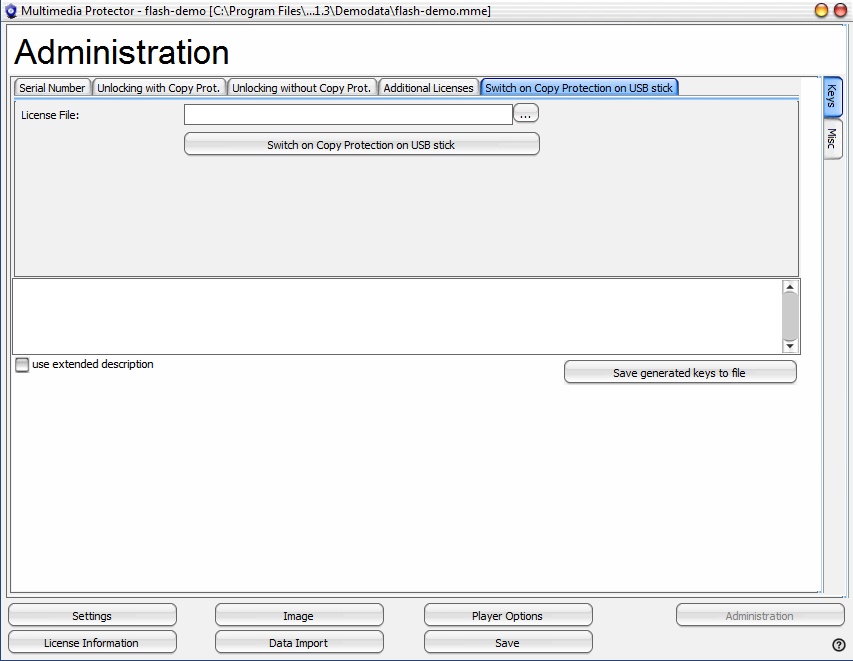Focus the License File input field
The image size is (853, 661).
click(348, 114)
